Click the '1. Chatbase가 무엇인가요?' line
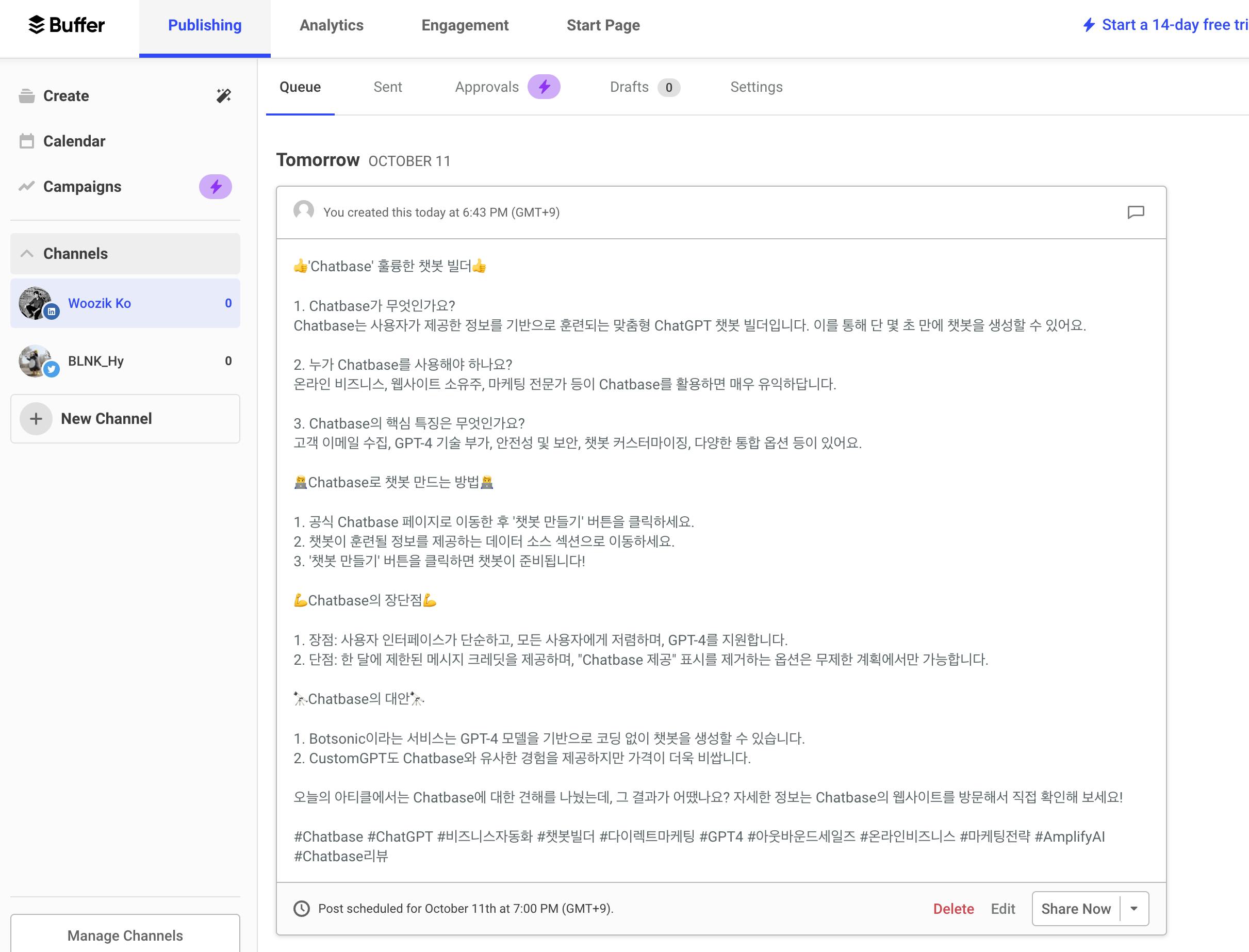Viewport: 1249px width, 952px height. (x=374, y=306)
